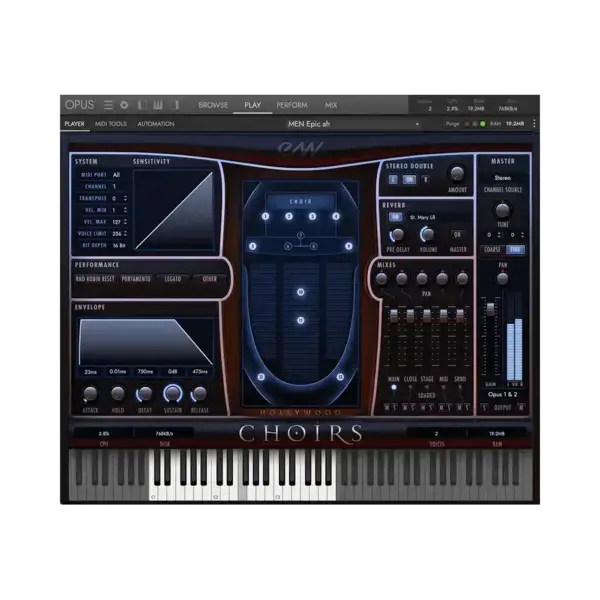600x600 pixels.
Task: Select choir stage position marker 4
Action: 336,216
